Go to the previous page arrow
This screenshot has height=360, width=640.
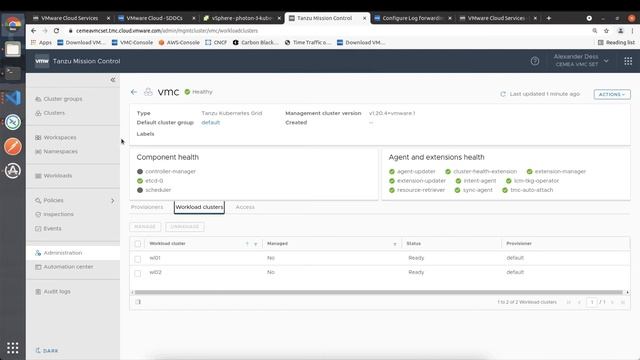pos(579,302)
